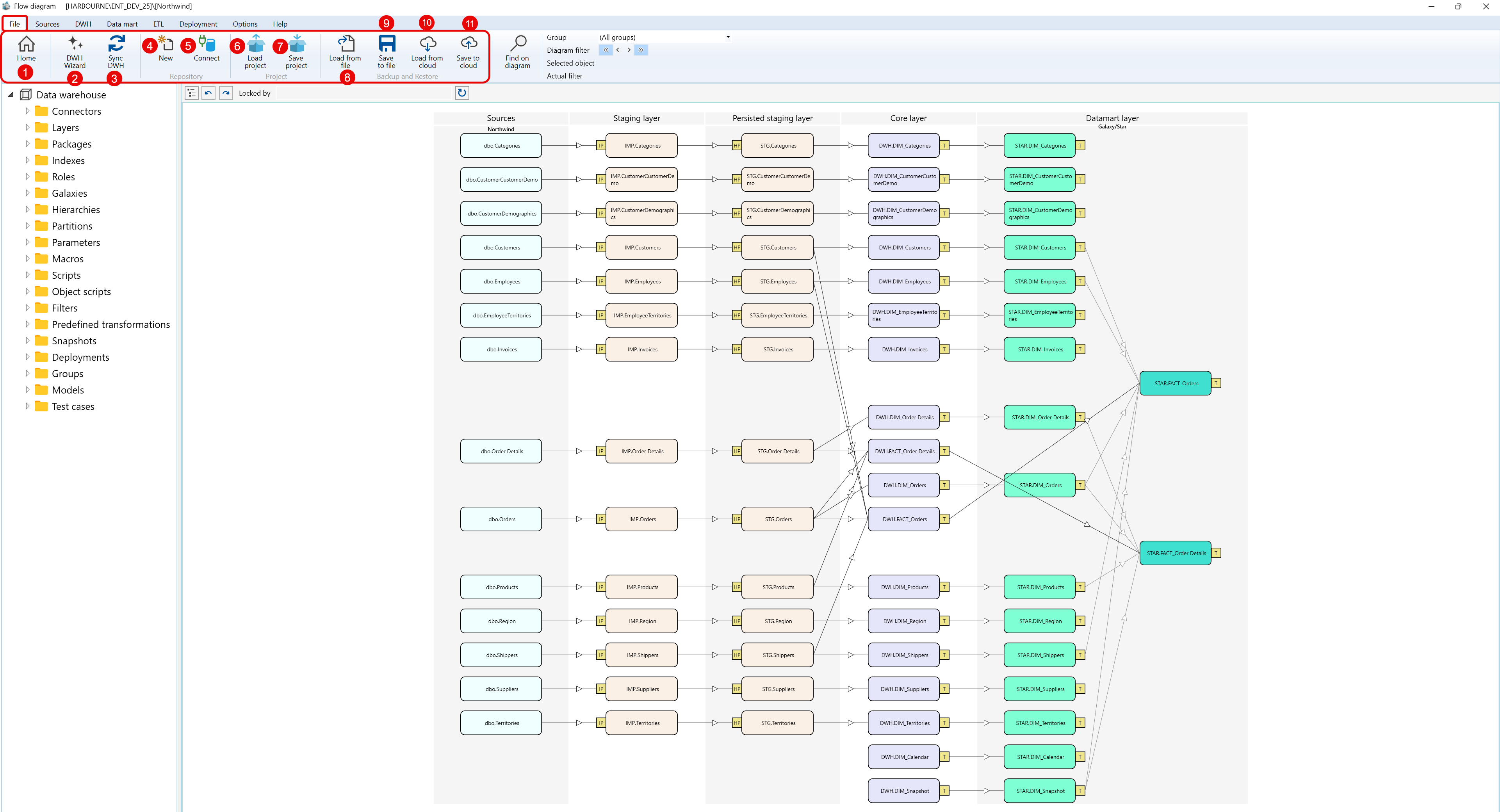Click Save to file
Image resolution: width=1500 pixels, height=812 pixels.
[x=387, y=52]
